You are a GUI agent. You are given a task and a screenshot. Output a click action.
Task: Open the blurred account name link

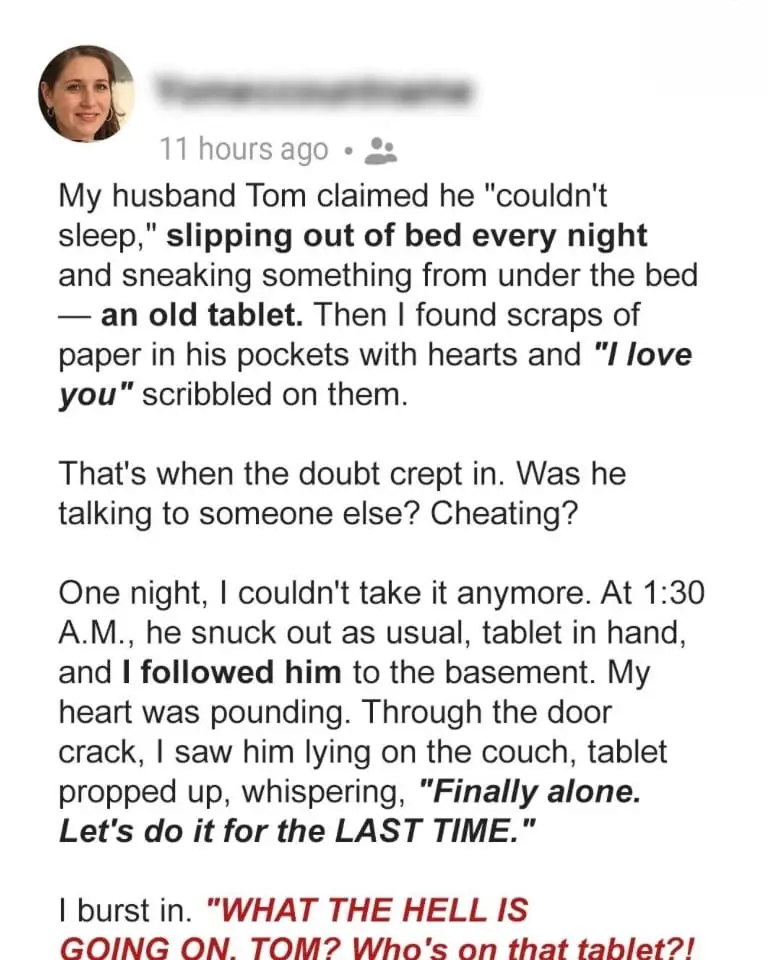tap(312, 92)
